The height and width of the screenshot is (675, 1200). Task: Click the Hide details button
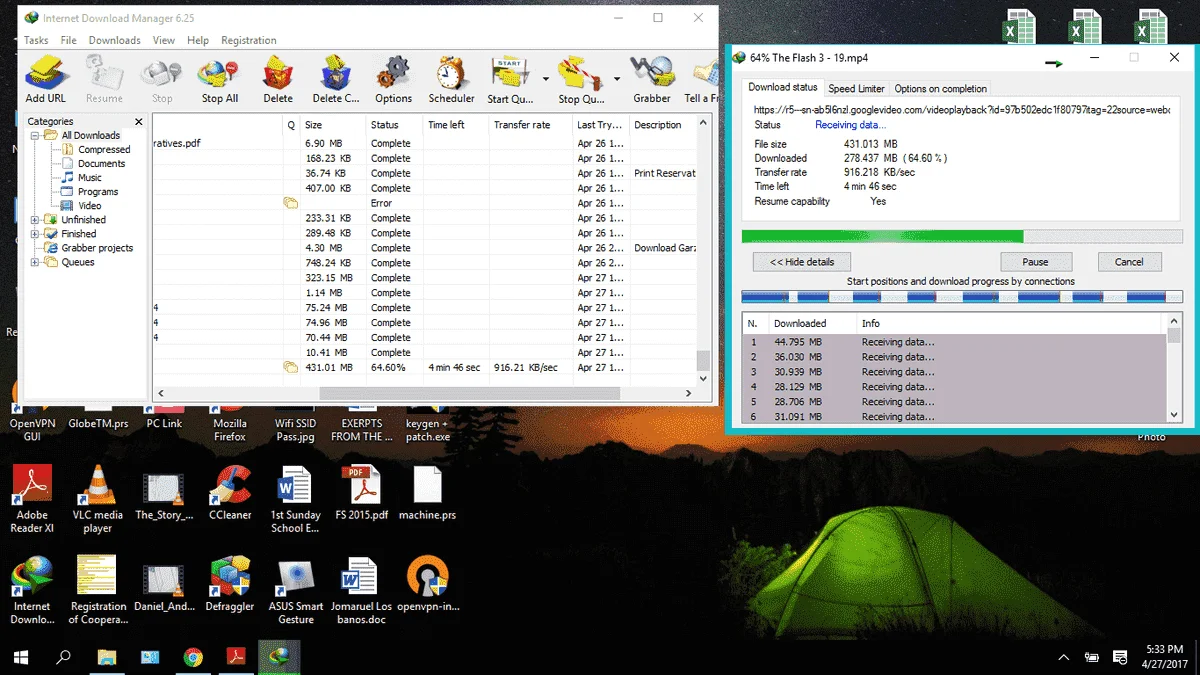click(x=801, y=262)
